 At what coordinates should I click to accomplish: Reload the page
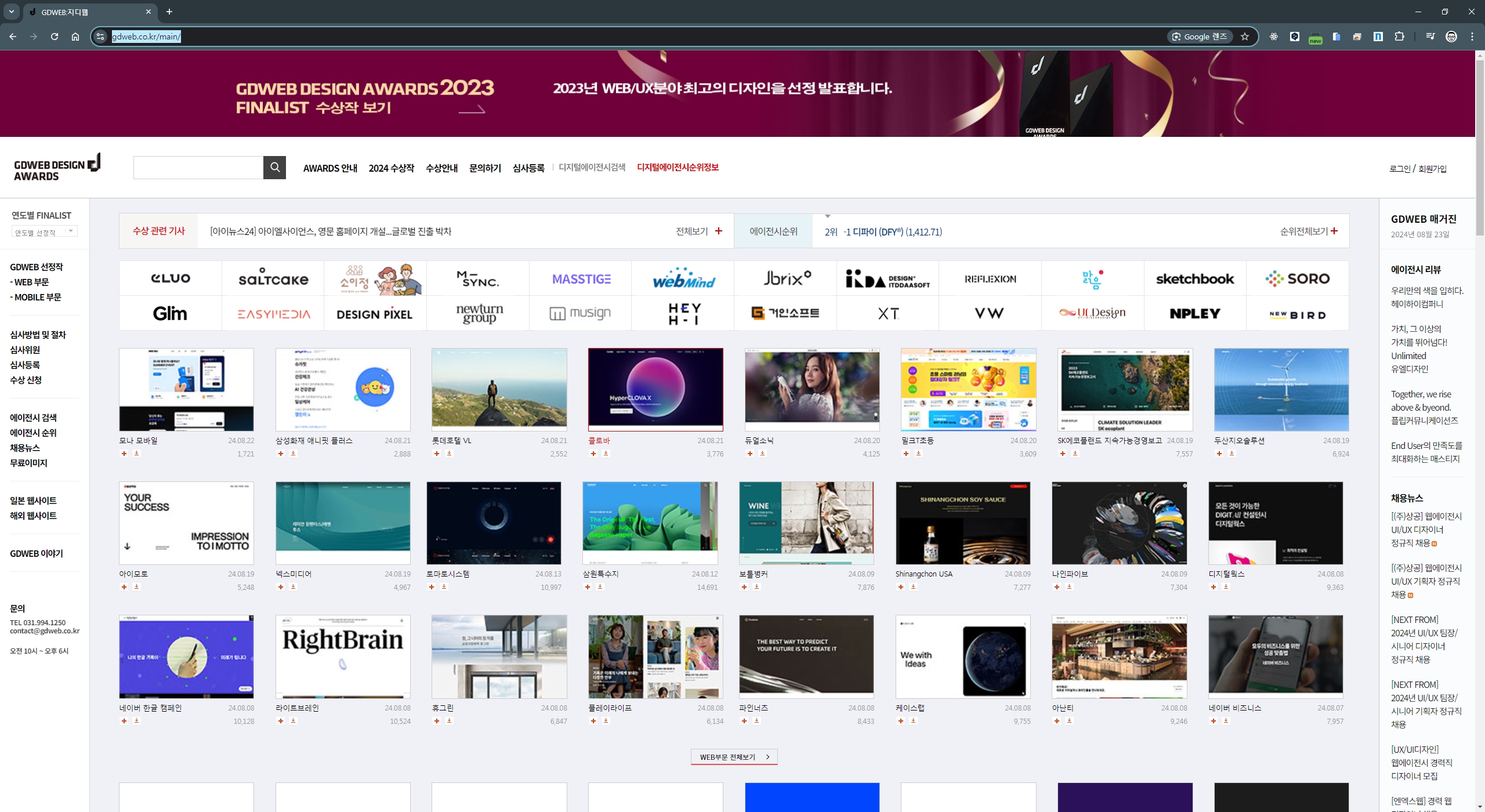[55, 37]
